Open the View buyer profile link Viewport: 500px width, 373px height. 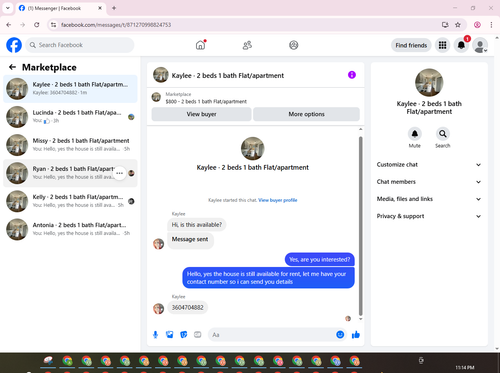tap(278, 200)
